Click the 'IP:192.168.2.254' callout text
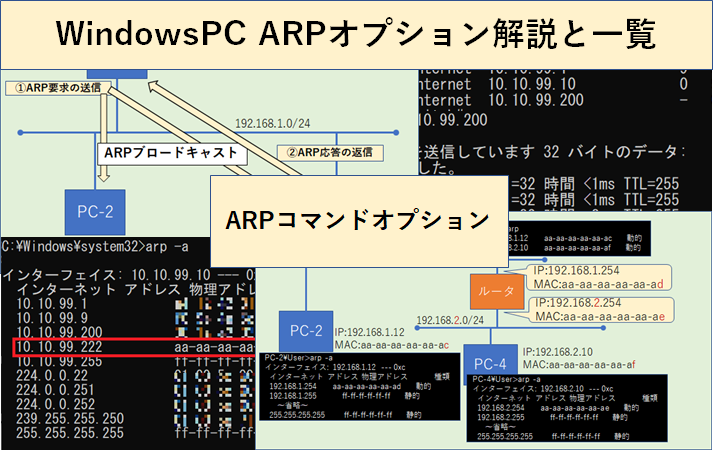Image resolution: width=713 pixels, height=450 pixels. pos(578,303)
